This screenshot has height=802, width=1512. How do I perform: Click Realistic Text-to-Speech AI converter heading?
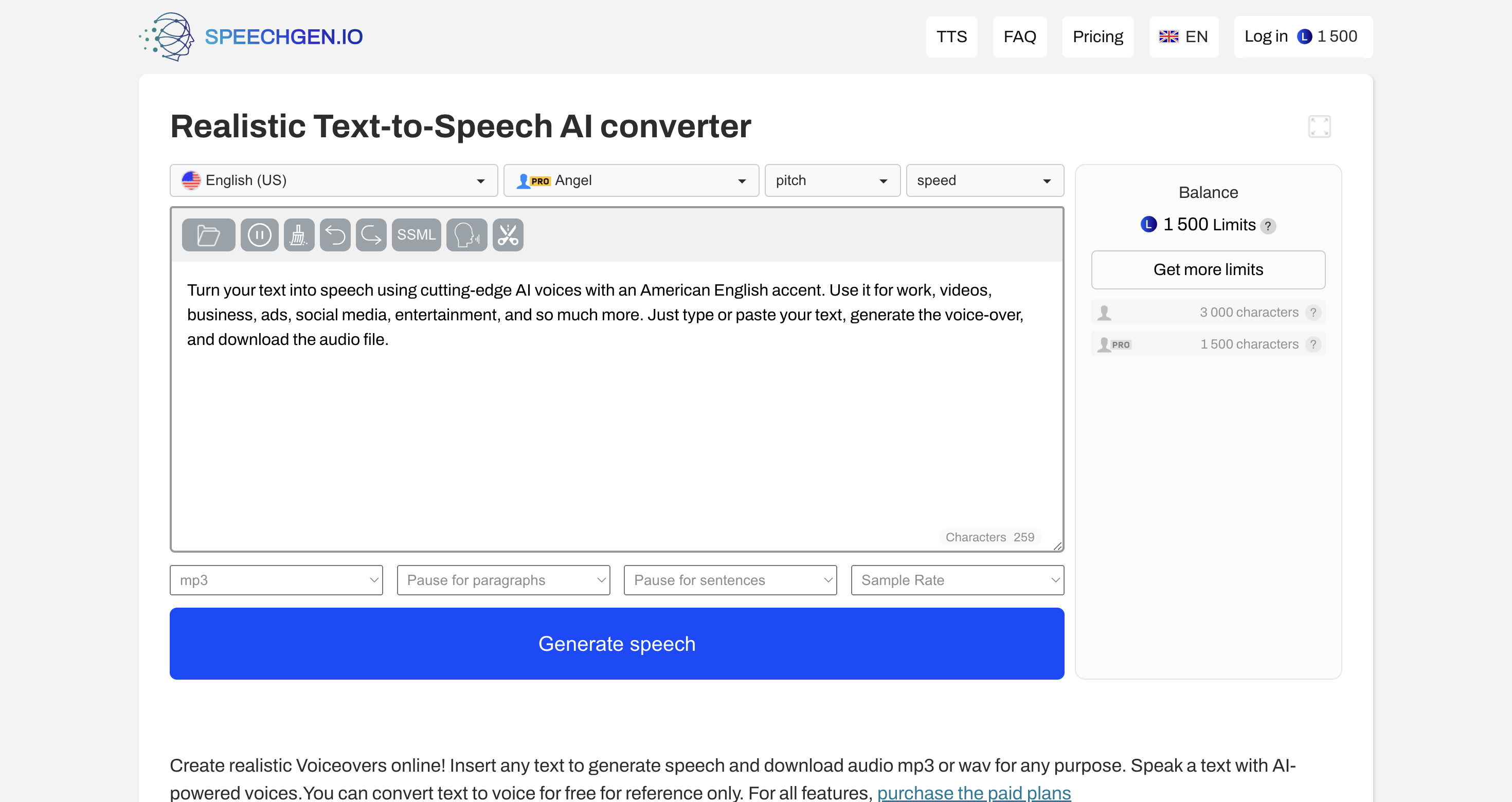tap(460, 126)
